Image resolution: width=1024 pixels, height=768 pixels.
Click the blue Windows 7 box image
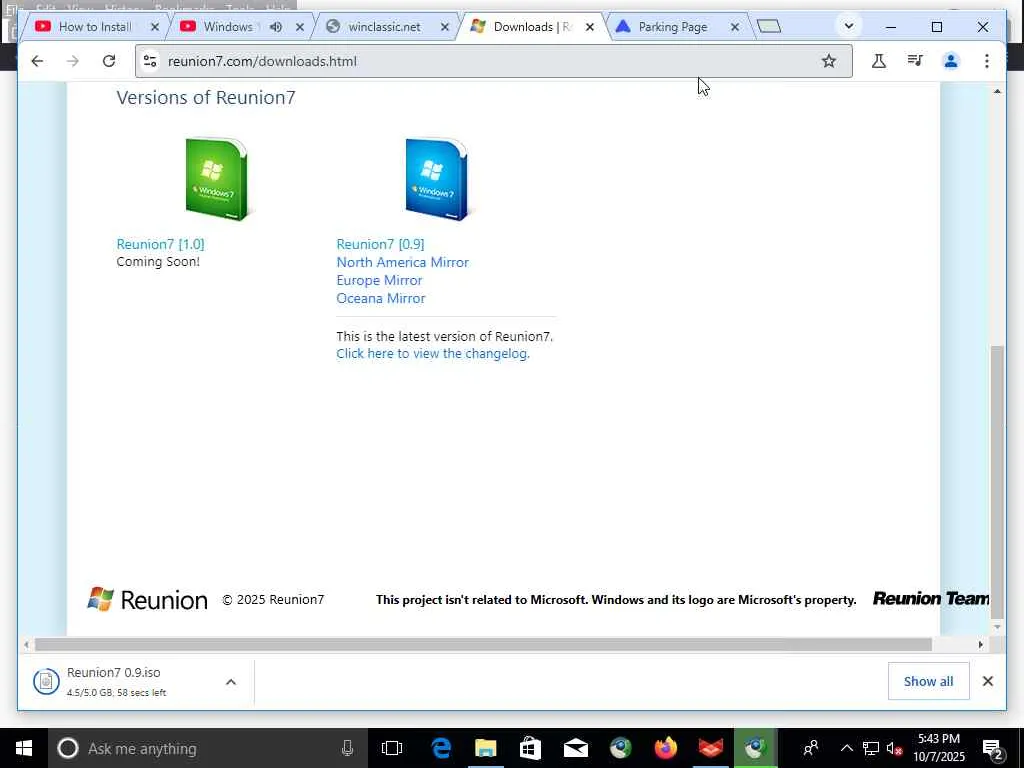[436, 180]
